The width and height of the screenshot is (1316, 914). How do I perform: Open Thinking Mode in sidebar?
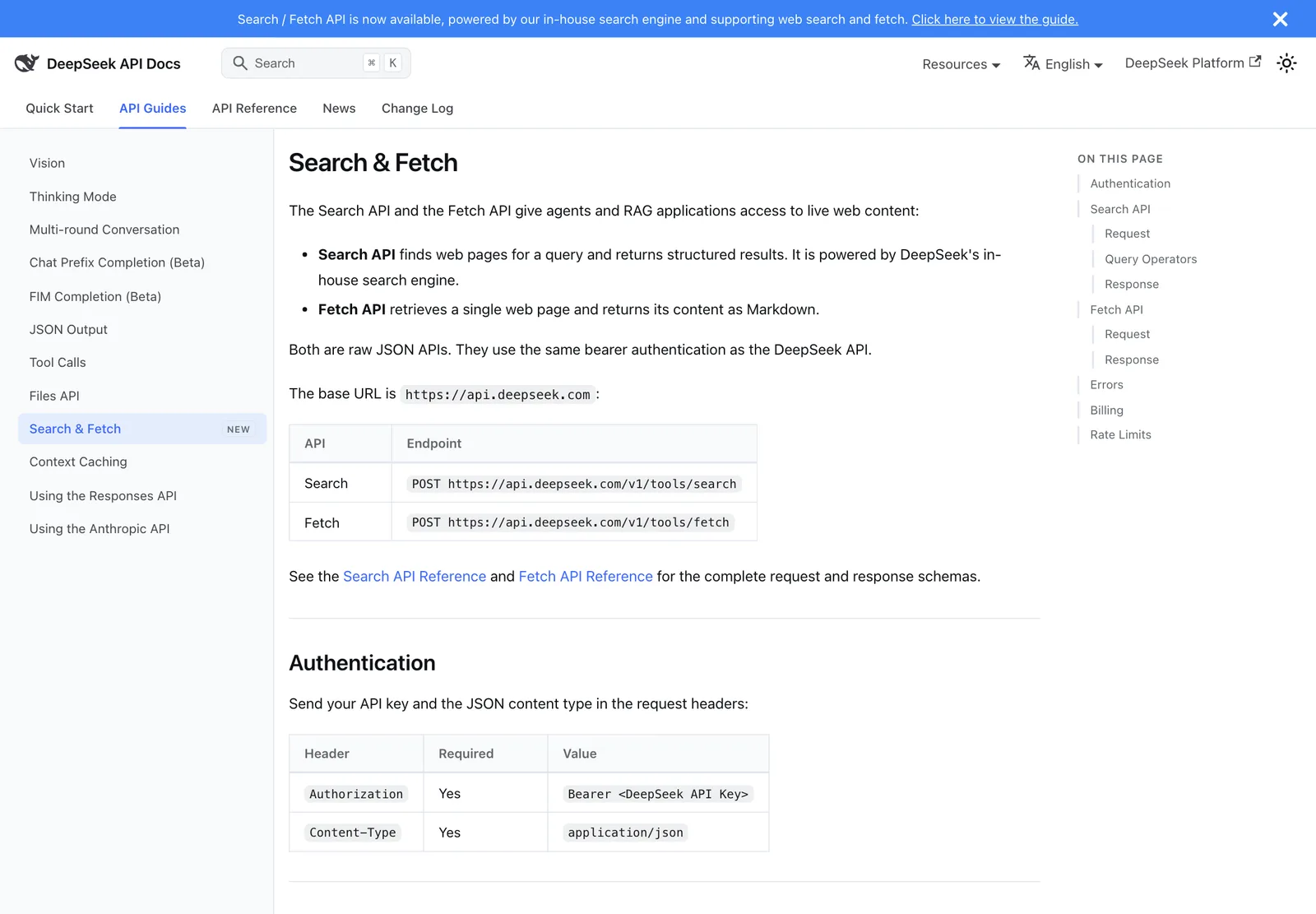[72, 197]
